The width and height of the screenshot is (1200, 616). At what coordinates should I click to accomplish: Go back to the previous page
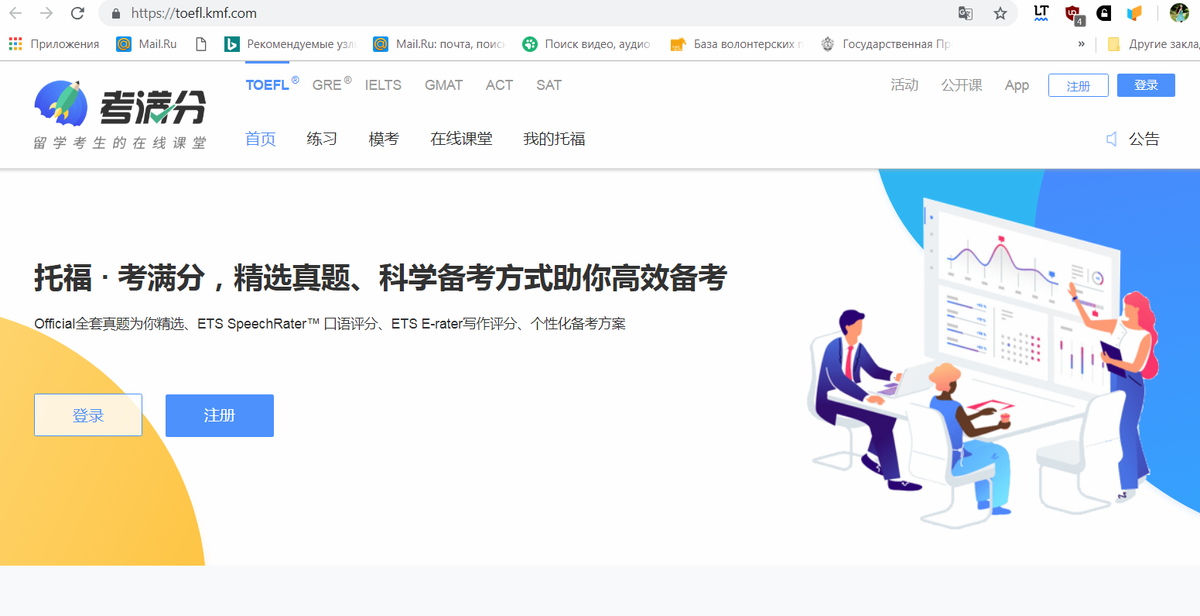16,14
